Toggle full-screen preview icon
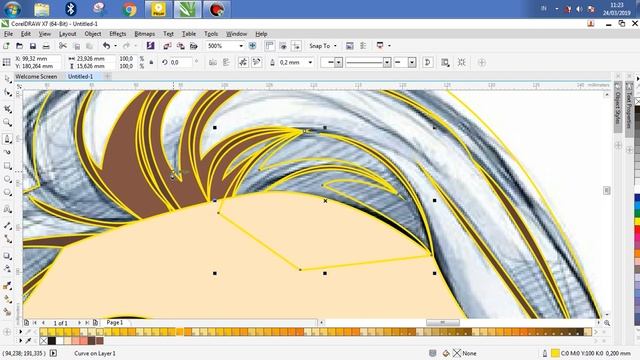This screenshot has height=360, width=640. [252, 46]
